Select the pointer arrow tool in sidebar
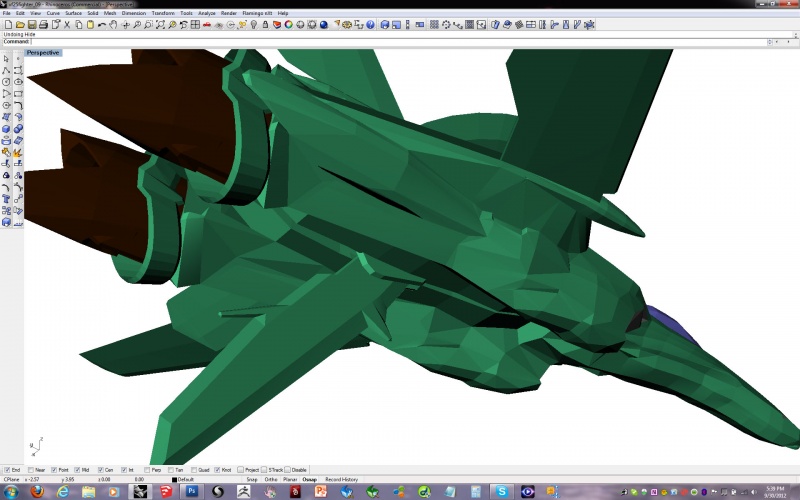 (x=6, y=59)
